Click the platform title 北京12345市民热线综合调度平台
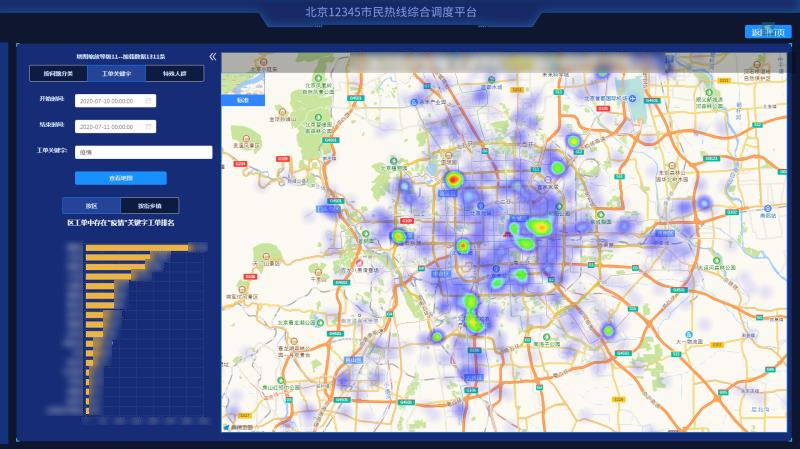The image size is (800, 449). (x=390, y=13)
